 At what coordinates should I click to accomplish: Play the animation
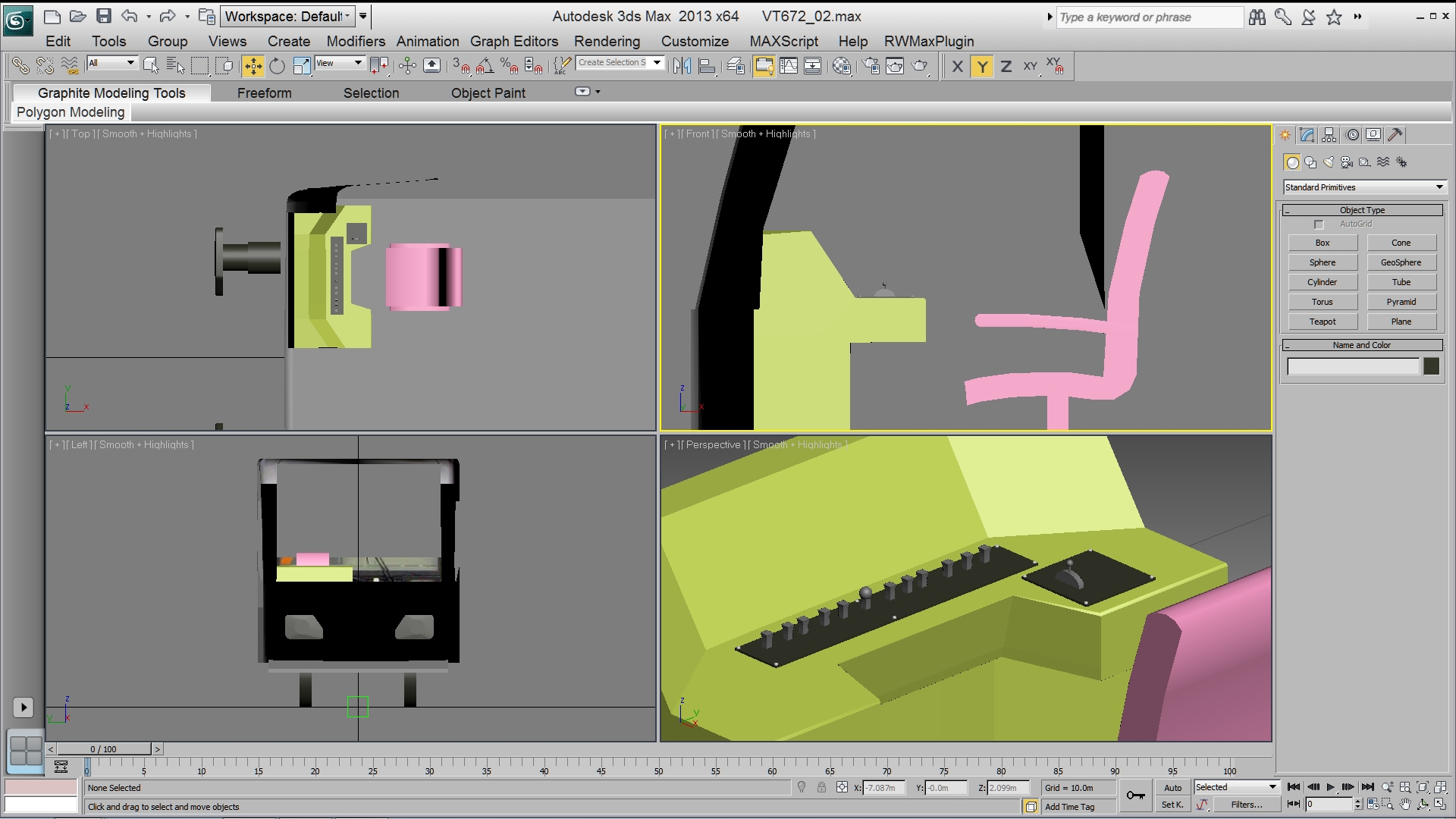click(x=1330, y=787)
